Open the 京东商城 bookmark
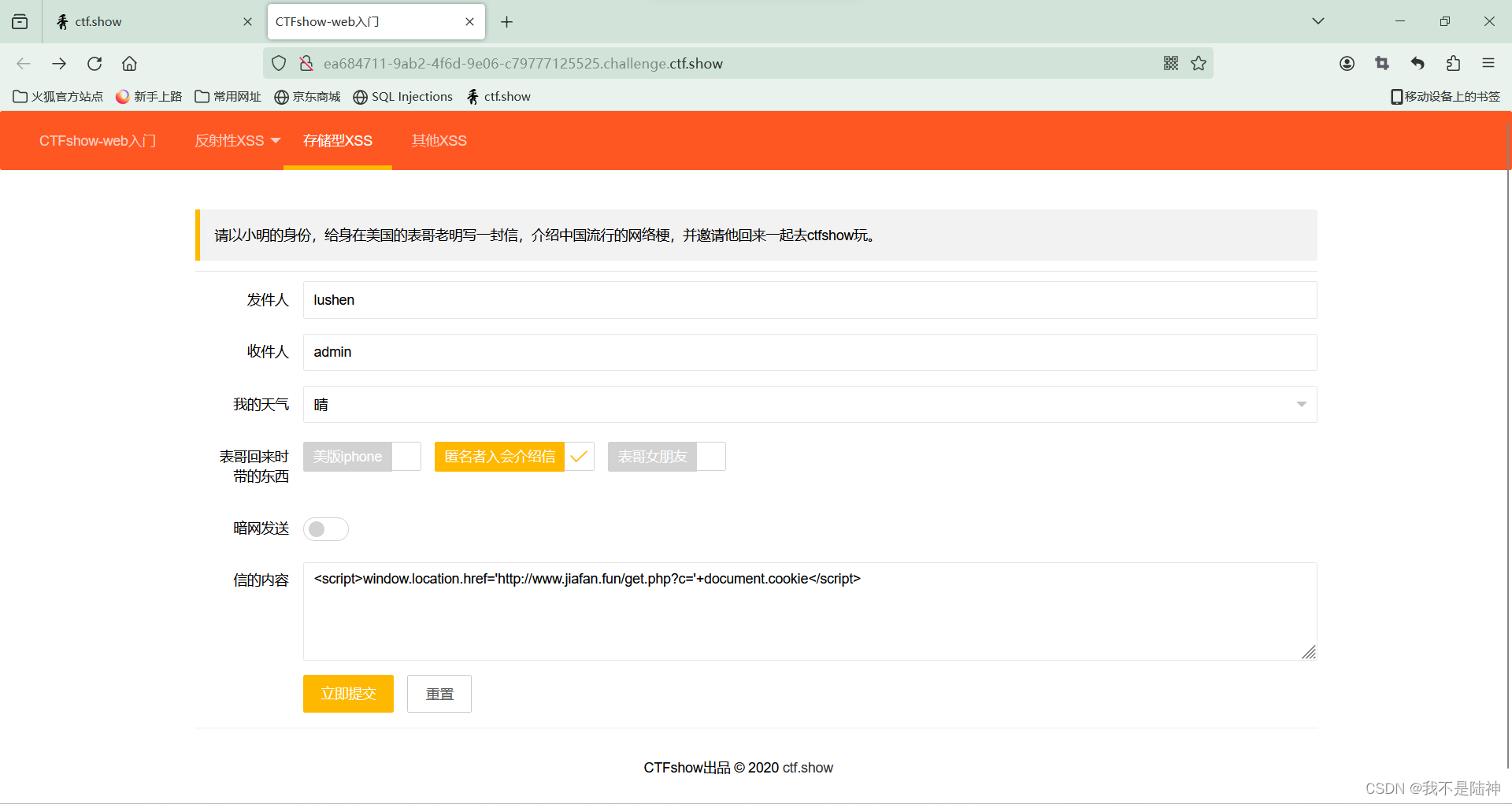This screenshot has width=1512, height=804. tap(307, 97)
